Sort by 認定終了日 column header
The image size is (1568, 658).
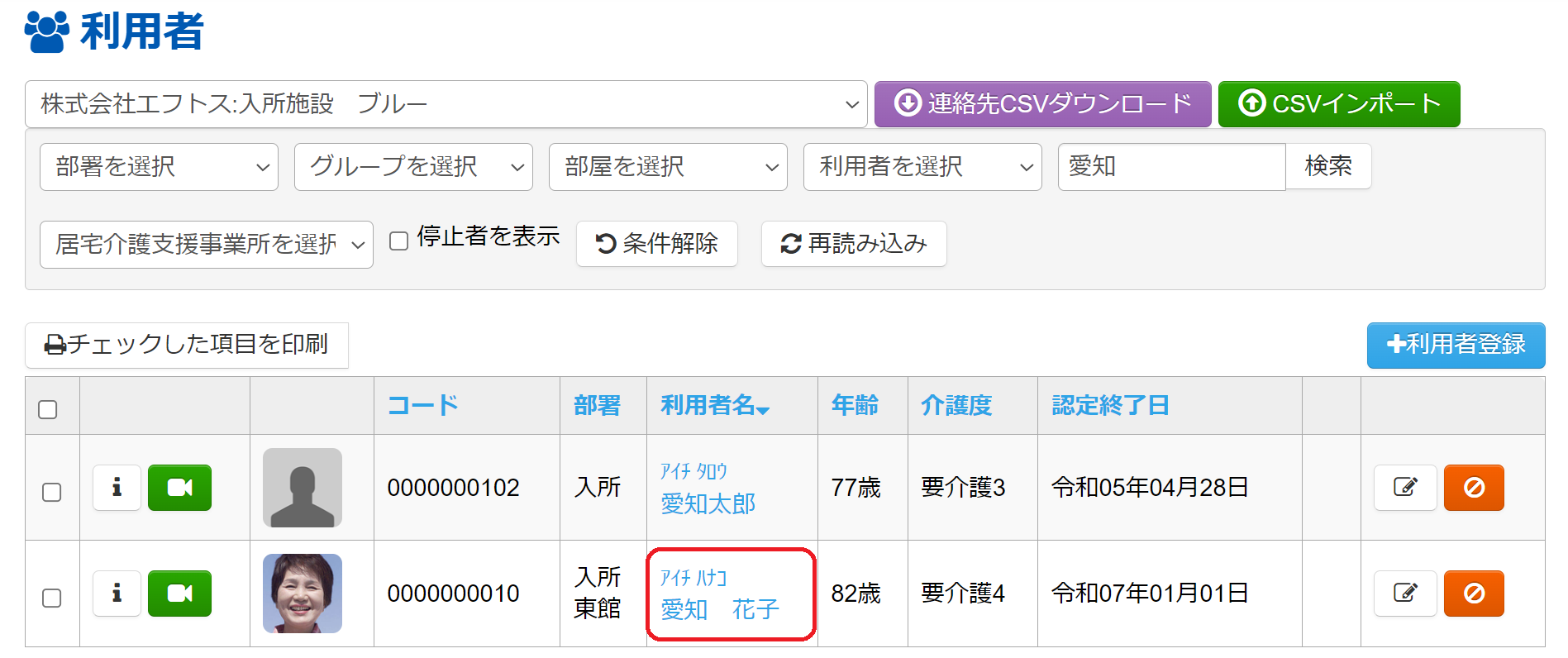coord(1110,405)
